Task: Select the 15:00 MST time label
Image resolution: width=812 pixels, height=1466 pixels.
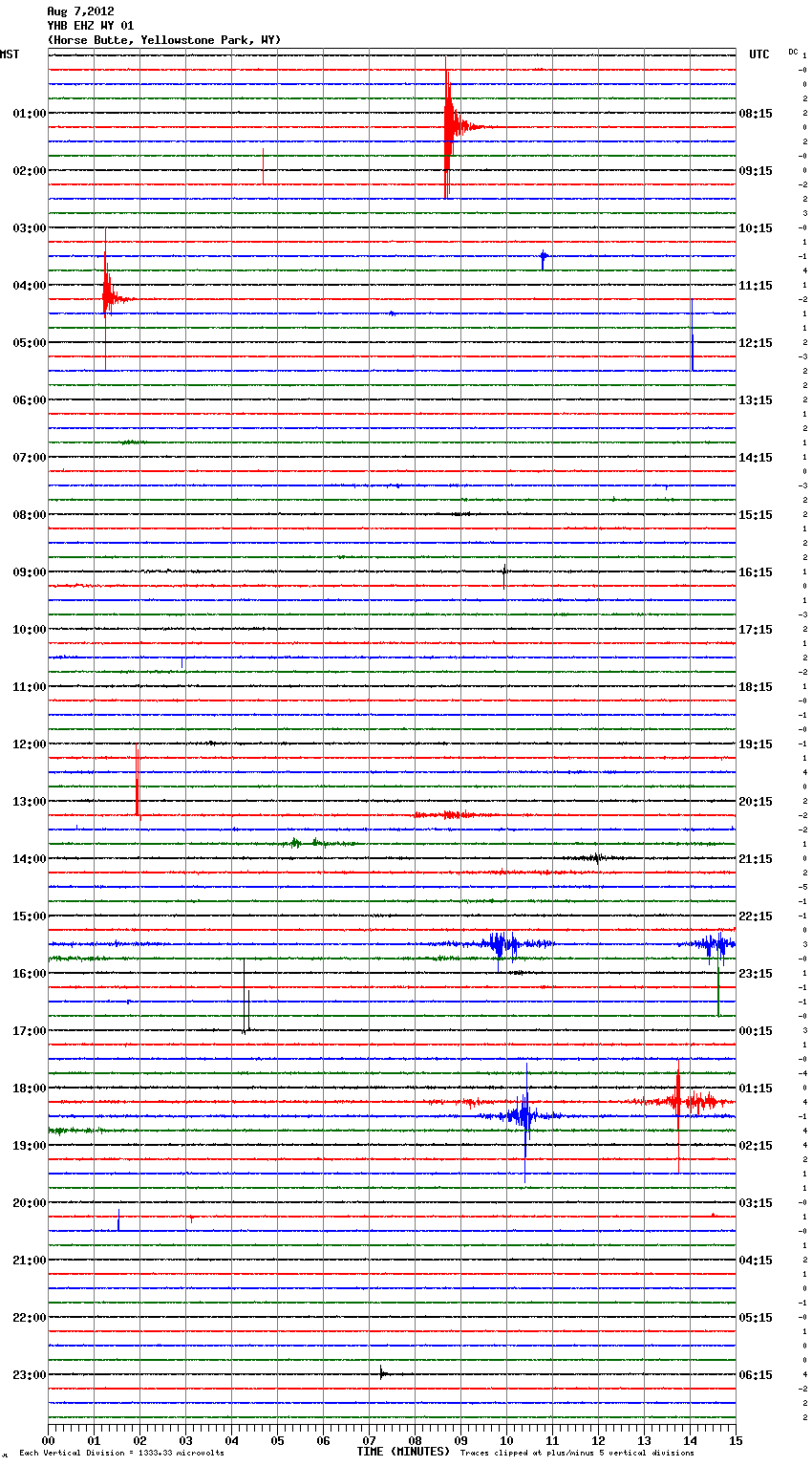Action: [x=30, y=916]
